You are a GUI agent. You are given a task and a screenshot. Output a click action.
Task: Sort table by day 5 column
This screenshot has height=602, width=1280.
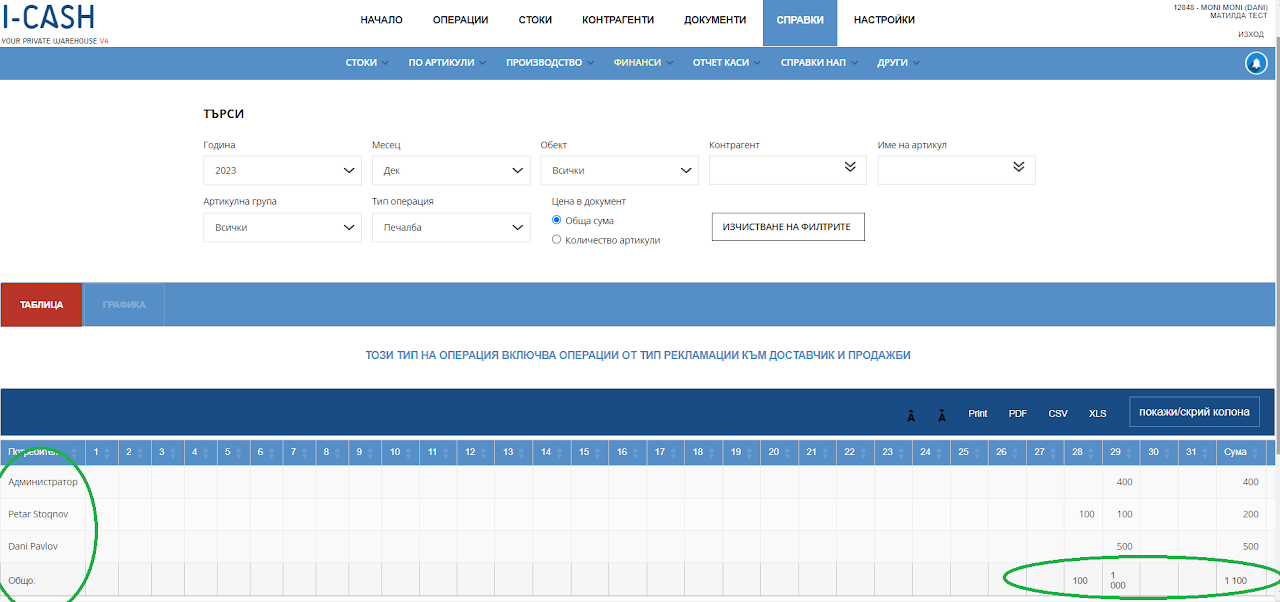pos(234,452)
